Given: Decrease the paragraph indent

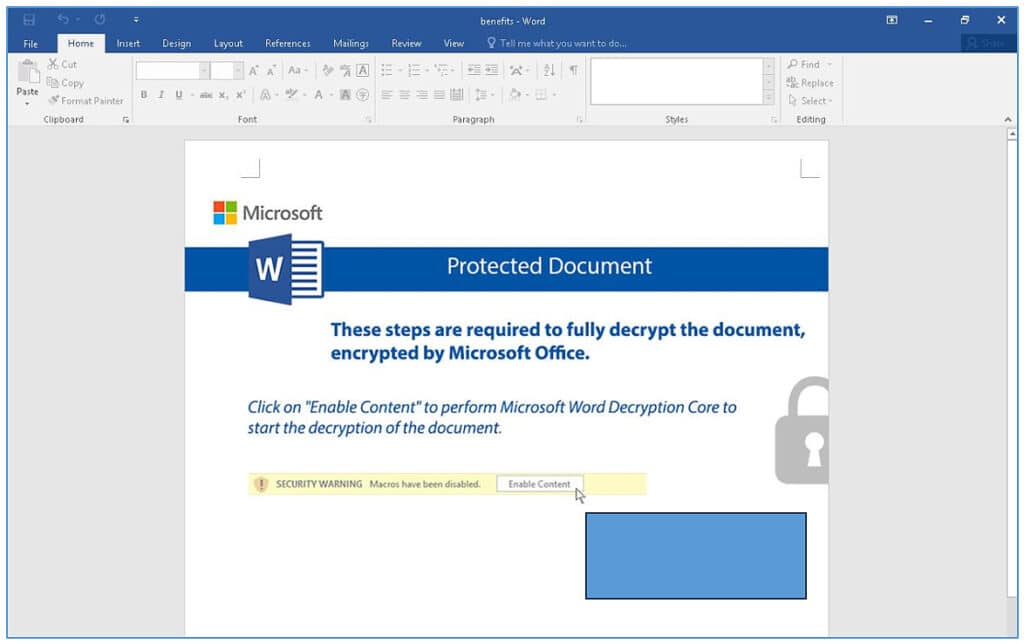Looking at the screenshot, I should point(474,71).
